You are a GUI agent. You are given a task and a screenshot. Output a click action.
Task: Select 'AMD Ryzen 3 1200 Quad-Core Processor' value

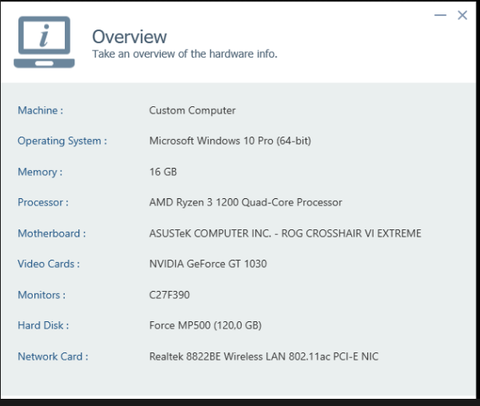pyautogui.click(x=245, y=202)
